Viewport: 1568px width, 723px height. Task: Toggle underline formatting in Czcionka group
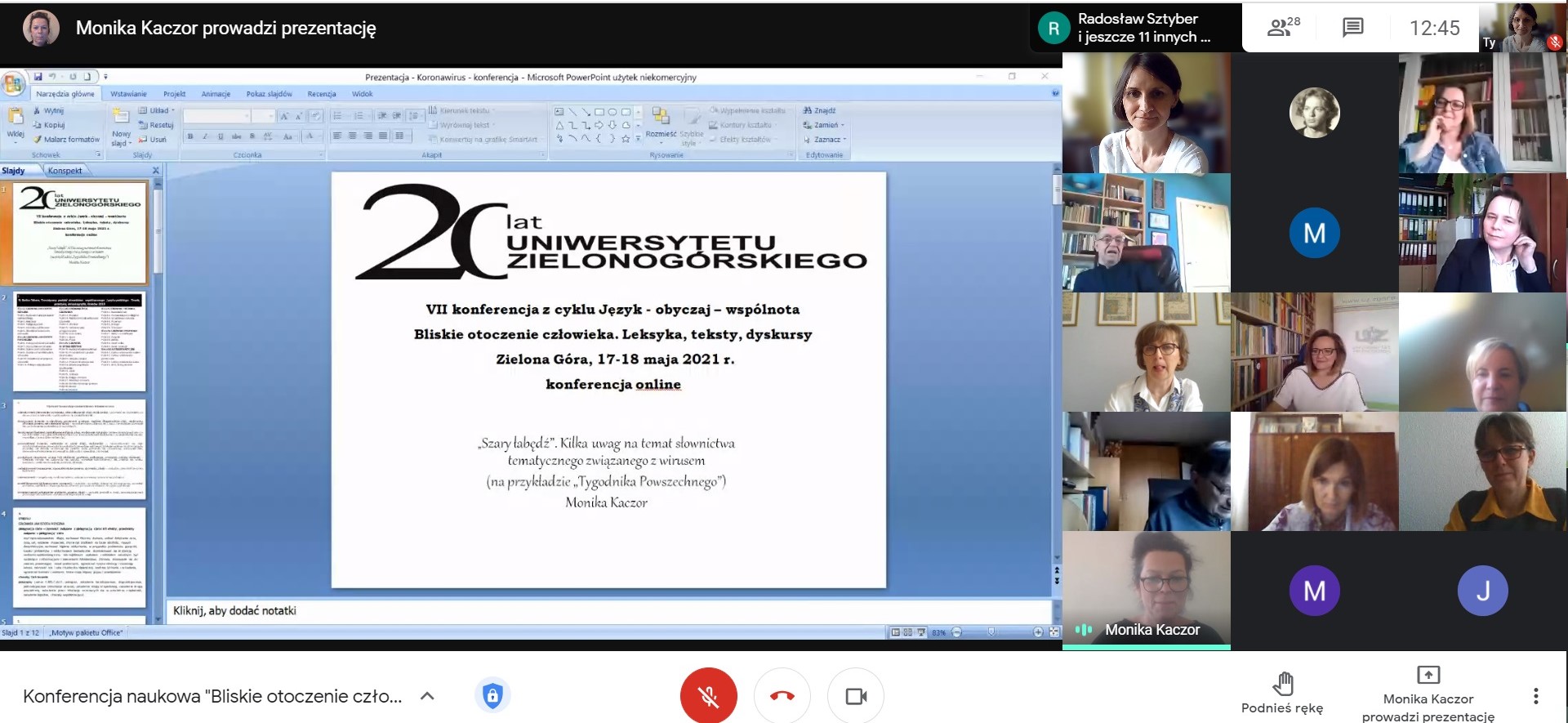coord(220,136)
